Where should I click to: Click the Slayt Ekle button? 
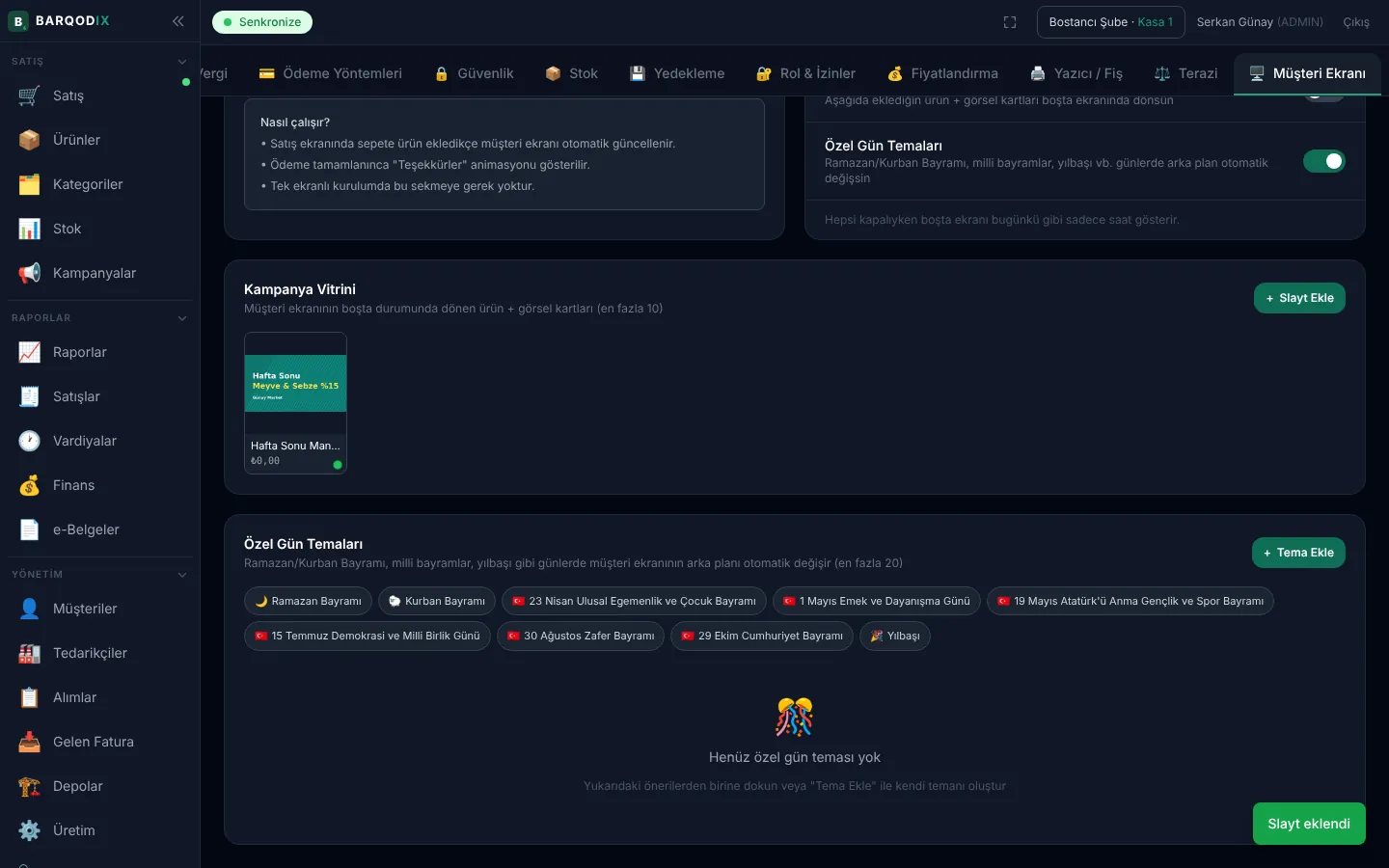coord(1299,298)
